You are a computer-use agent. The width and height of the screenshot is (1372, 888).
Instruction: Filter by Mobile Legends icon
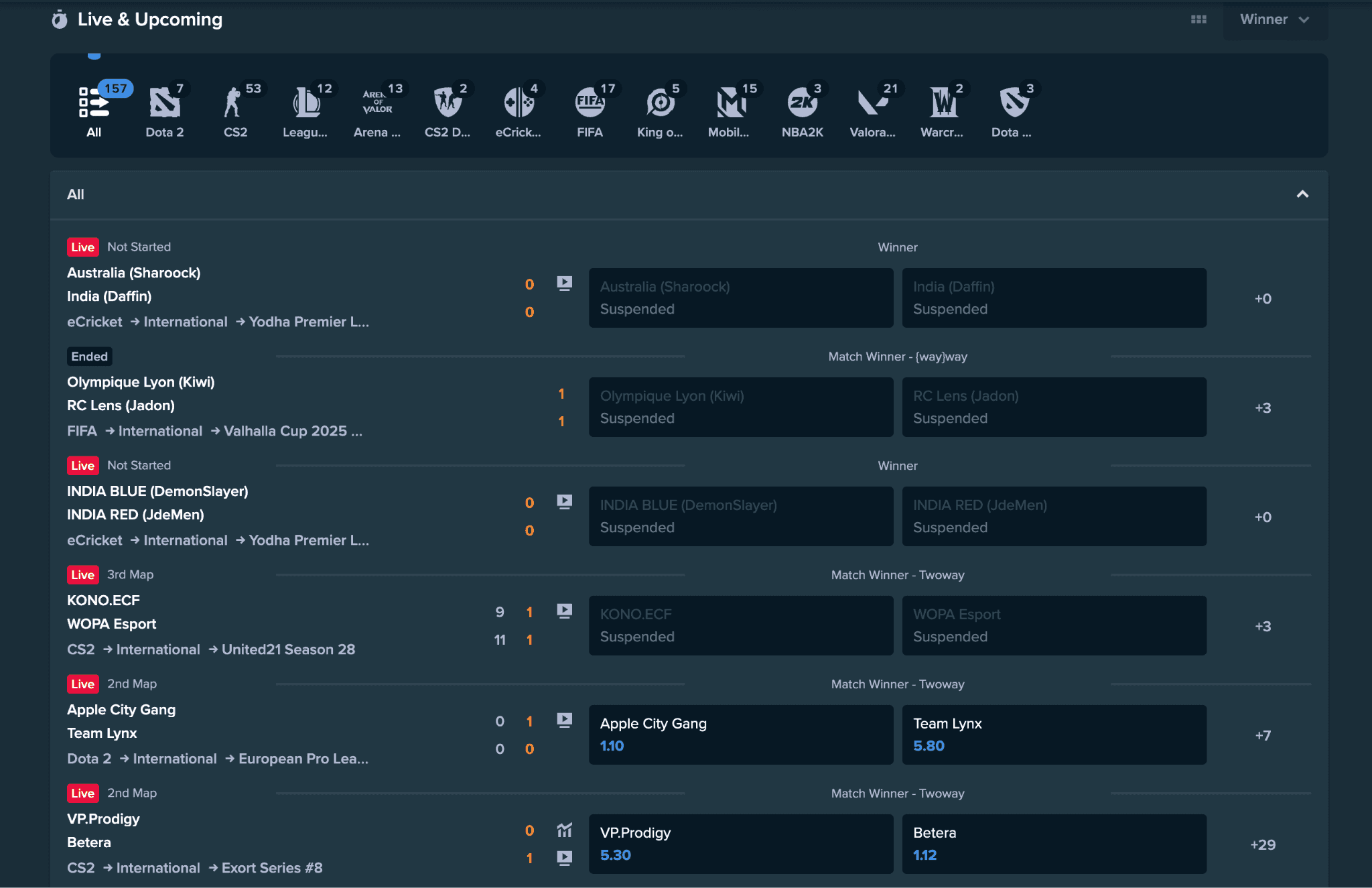tap(731, 104)
